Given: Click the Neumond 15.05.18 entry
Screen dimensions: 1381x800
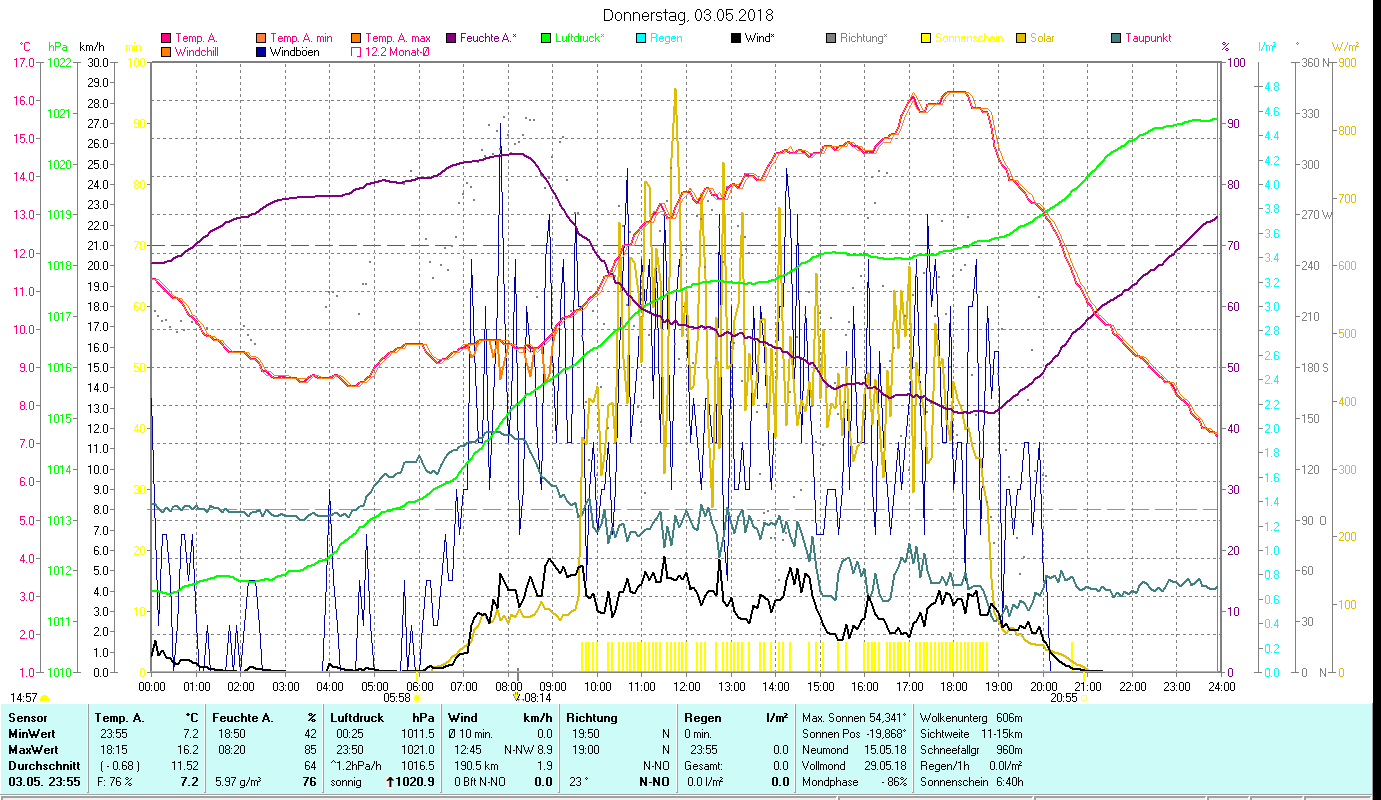Looking at the screenshot, I should coord(856,750).
